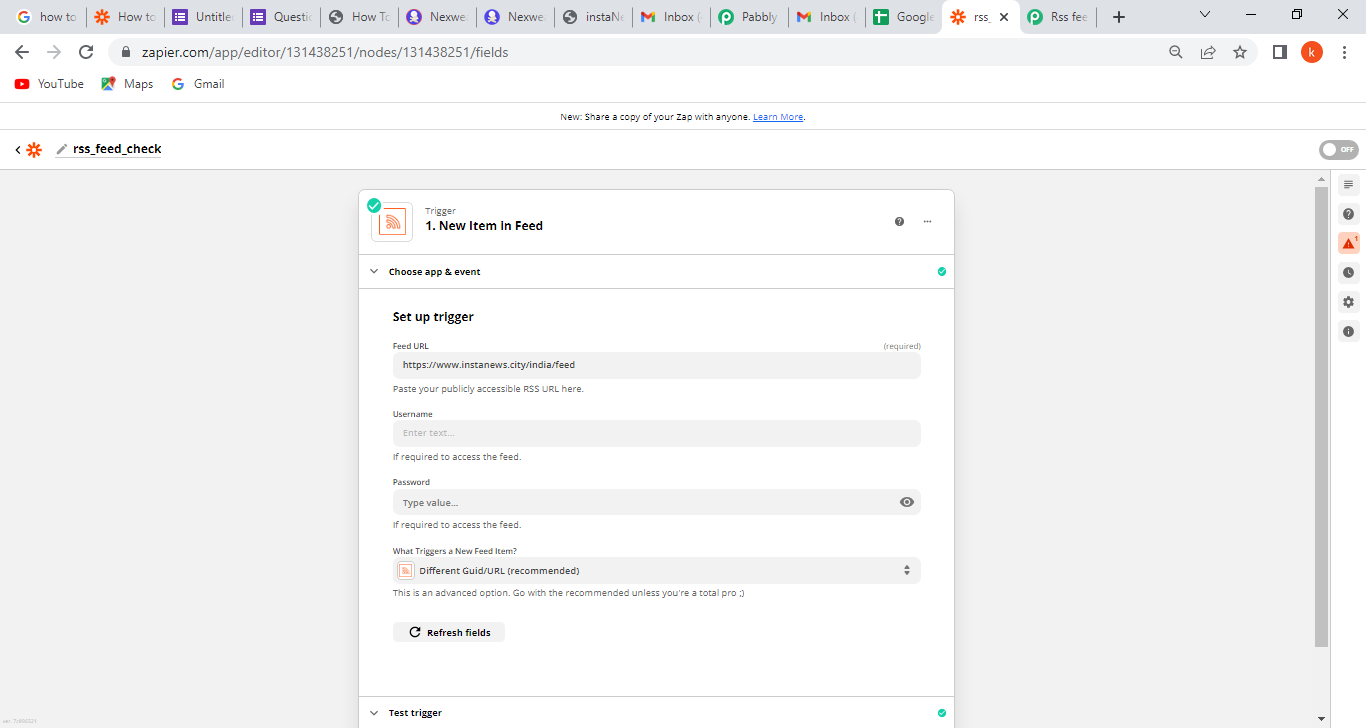
Task: Open the settings gear icon in sidebar
Action: click(x=1348, y=302)
